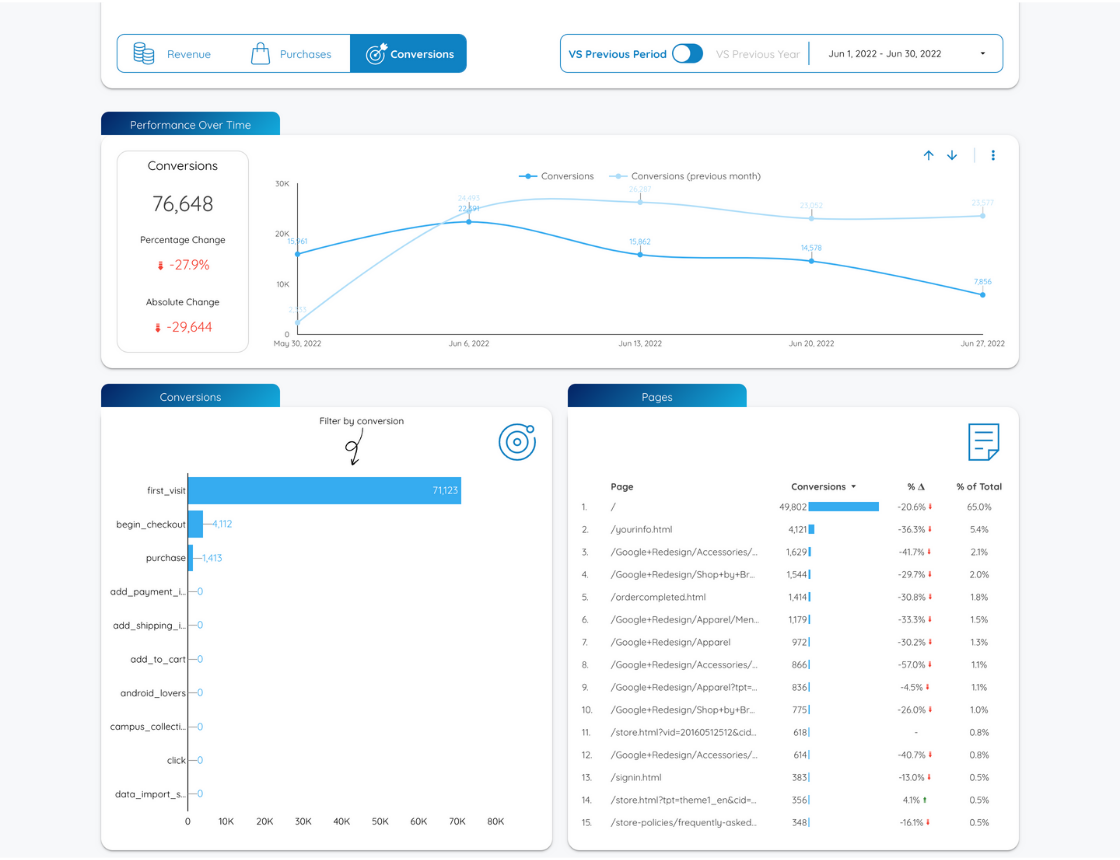Click the Revenue coins icon

(144, 54)
